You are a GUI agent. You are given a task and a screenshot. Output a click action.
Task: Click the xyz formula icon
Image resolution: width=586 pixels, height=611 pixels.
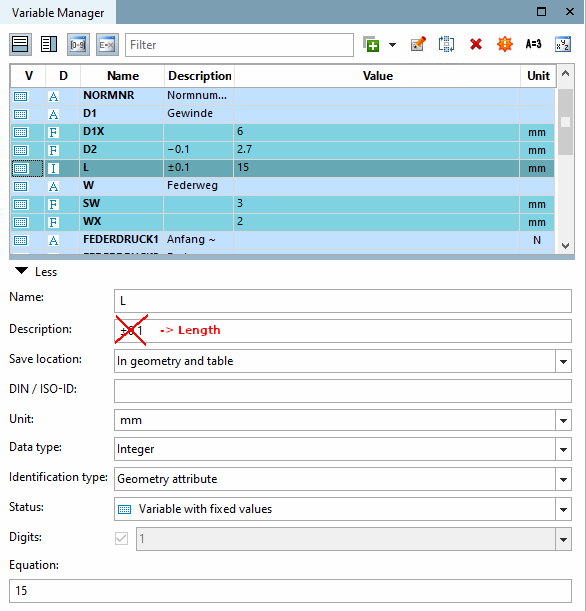563,44
